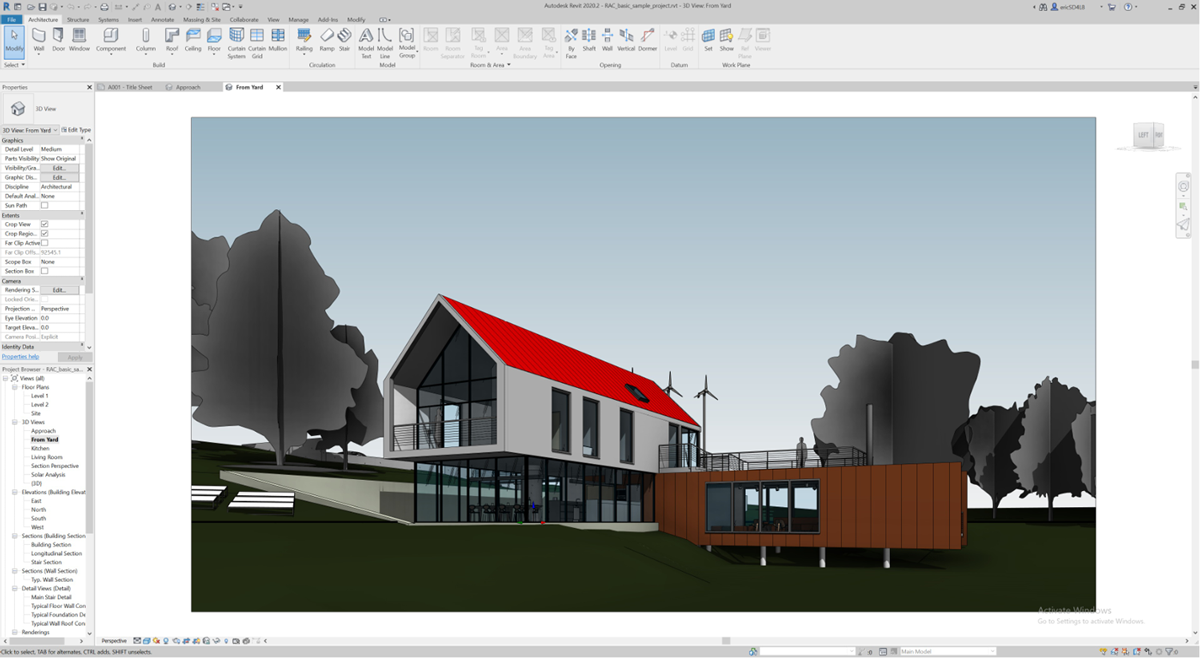Select the Railing tool

(303, 38)
